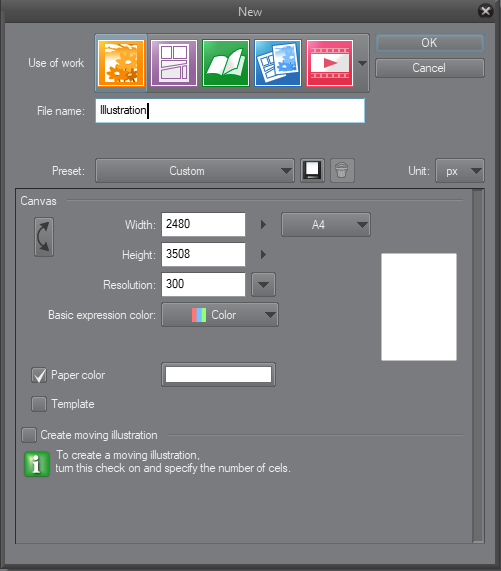The width and height of the screenshot is (501, 571).
Task: Open the A4 paper size dropdown
Action: click(326, 225)
